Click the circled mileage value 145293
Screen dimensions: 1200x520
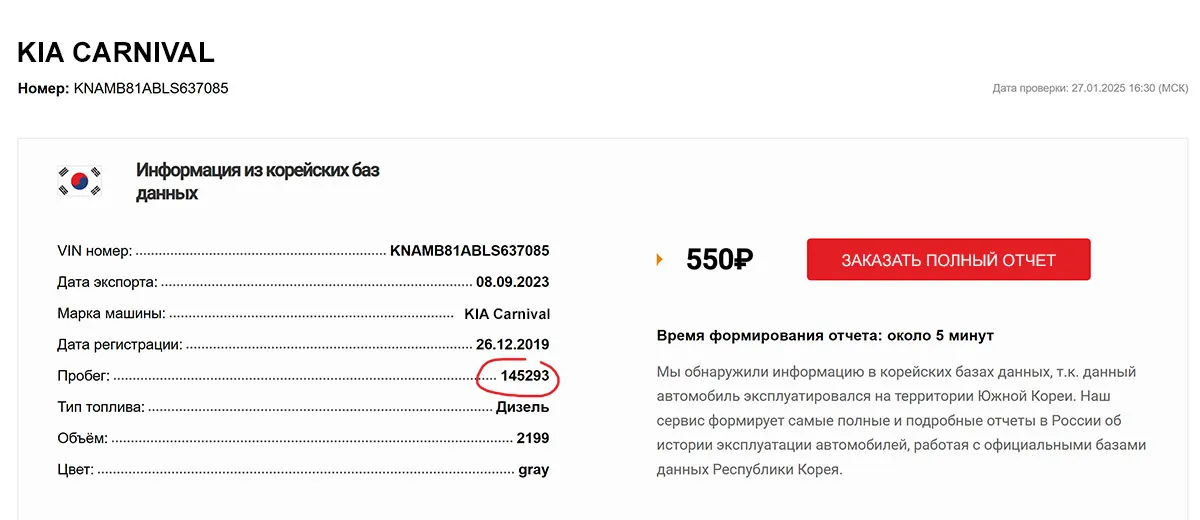point(525,377)
